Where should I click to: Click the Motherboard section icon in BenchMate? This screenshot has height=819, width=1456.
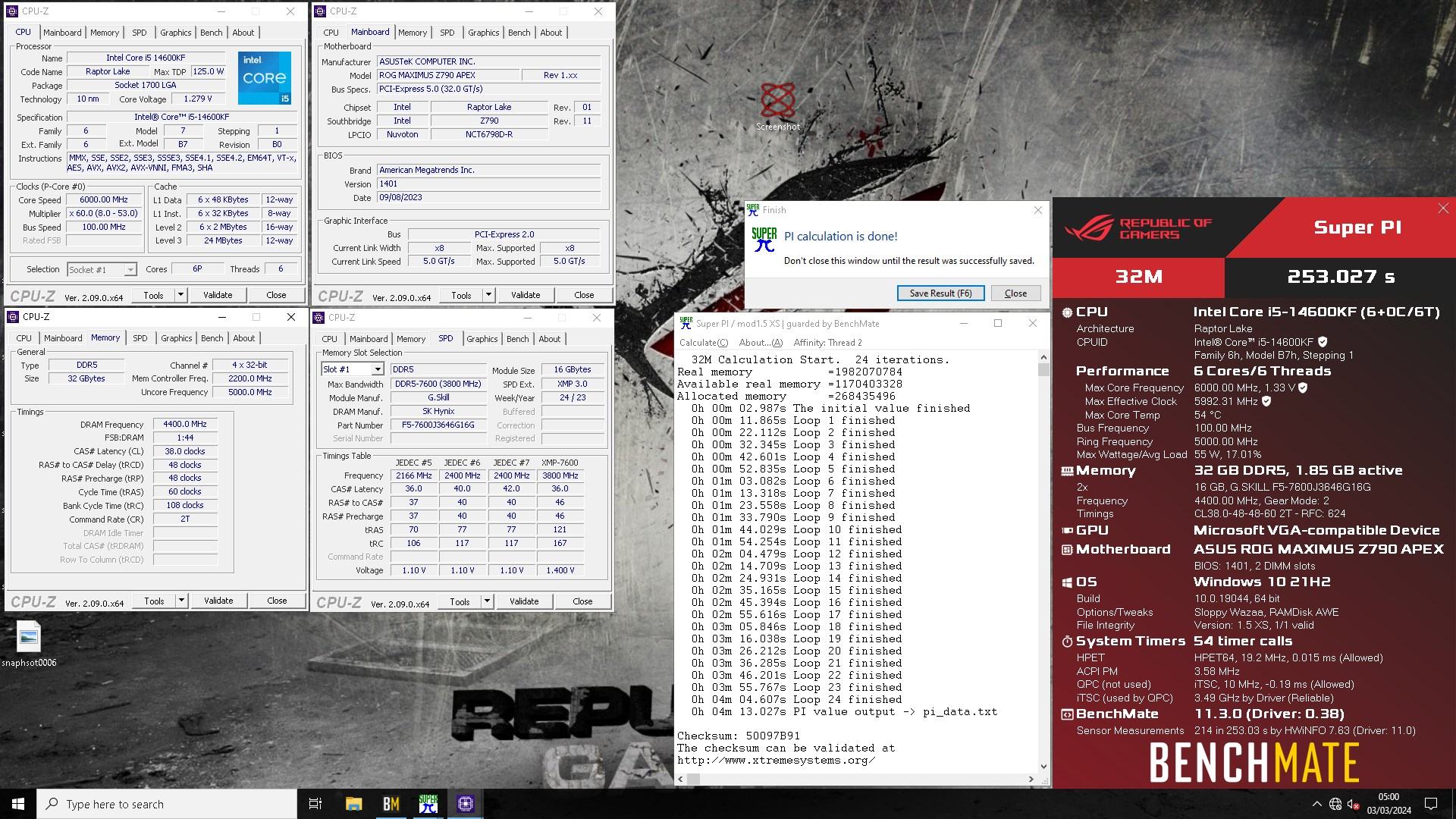click(1067, 550)
